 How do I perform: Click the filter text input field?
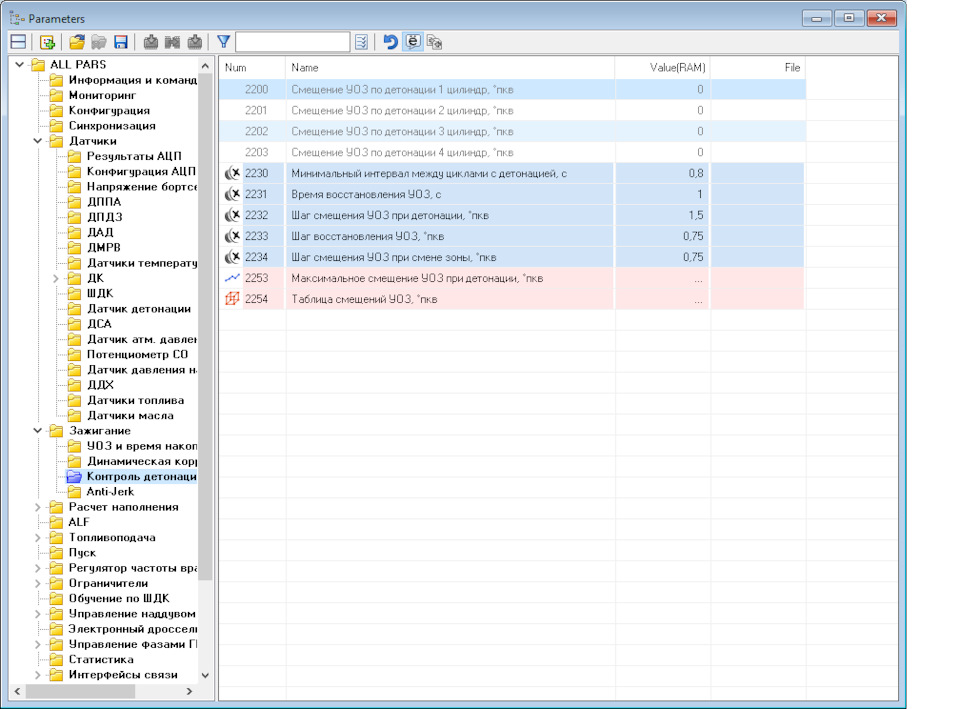[x=292, y=42]
